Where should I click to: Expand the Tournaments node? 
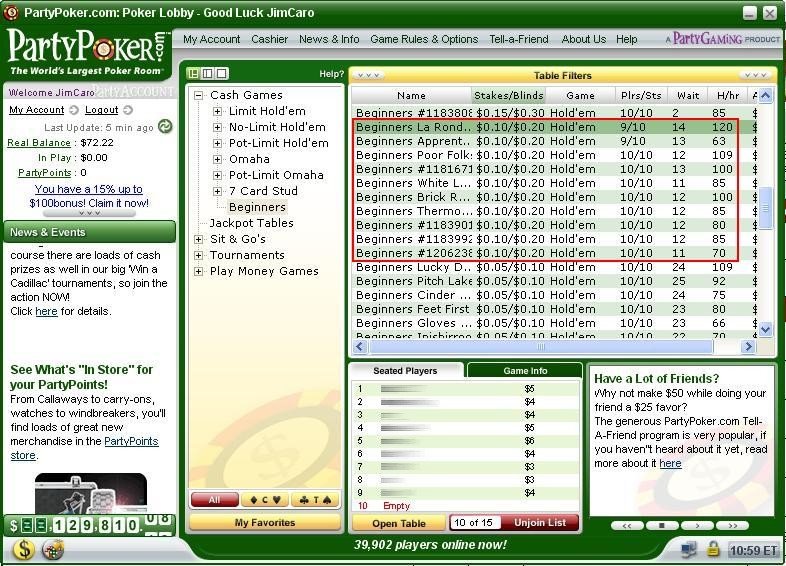tap(199, 255)
